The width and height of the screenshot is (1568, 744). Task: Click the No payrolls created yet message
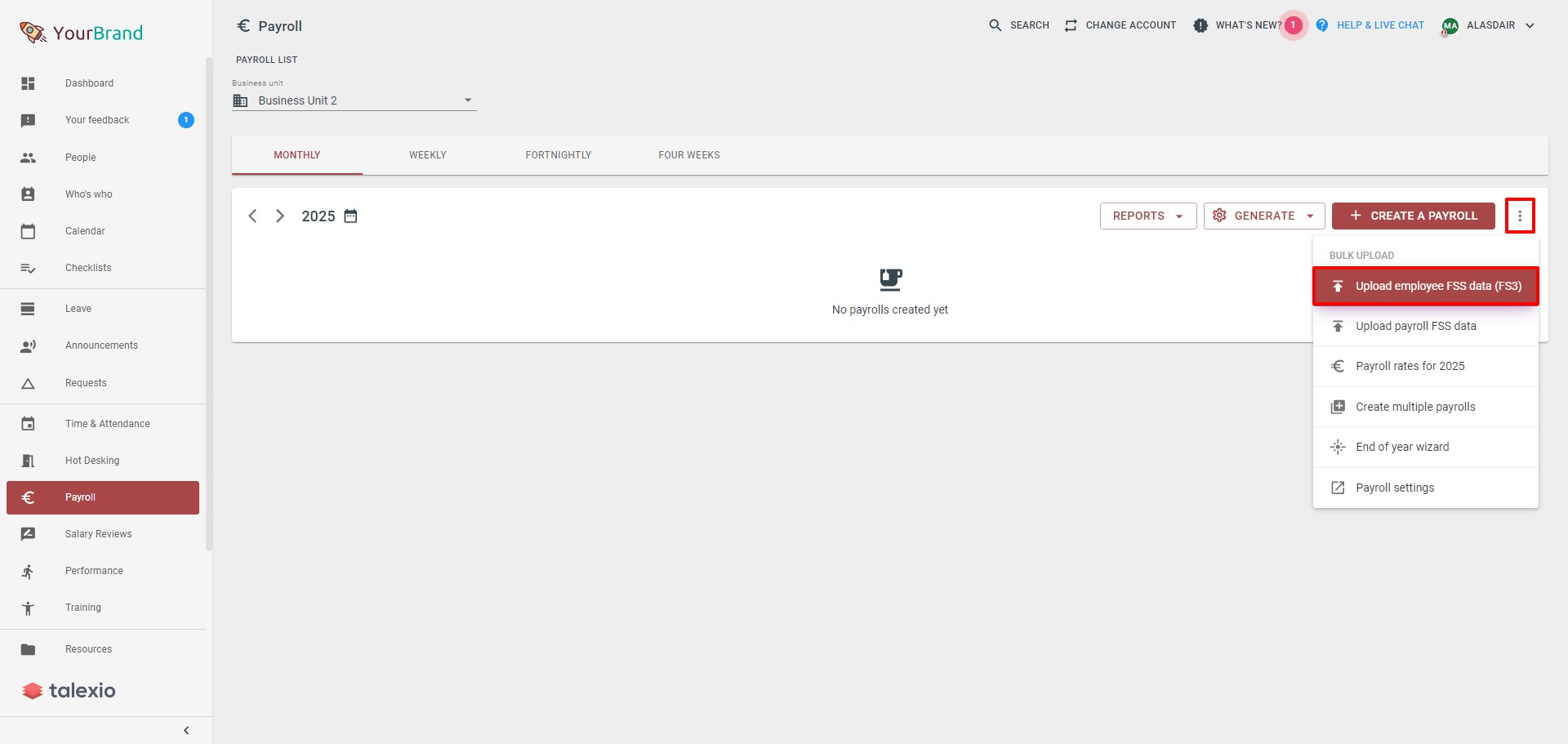(x=890, y=310)
